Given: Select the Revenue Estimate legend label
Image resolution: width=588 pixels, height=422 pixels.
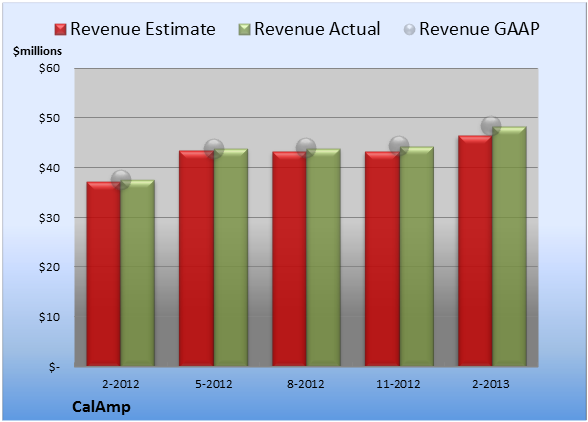Looking at the screenshot, I should coord(143,29).
